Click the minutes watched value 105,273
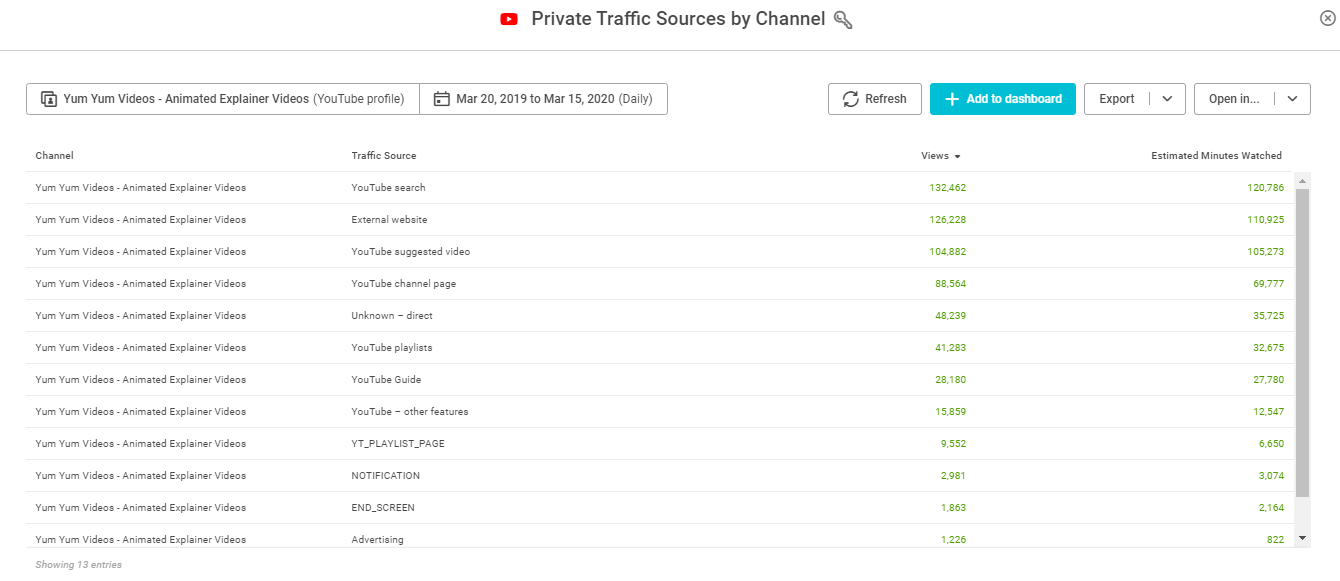The image size is (1340, 581). point(1265,252)
